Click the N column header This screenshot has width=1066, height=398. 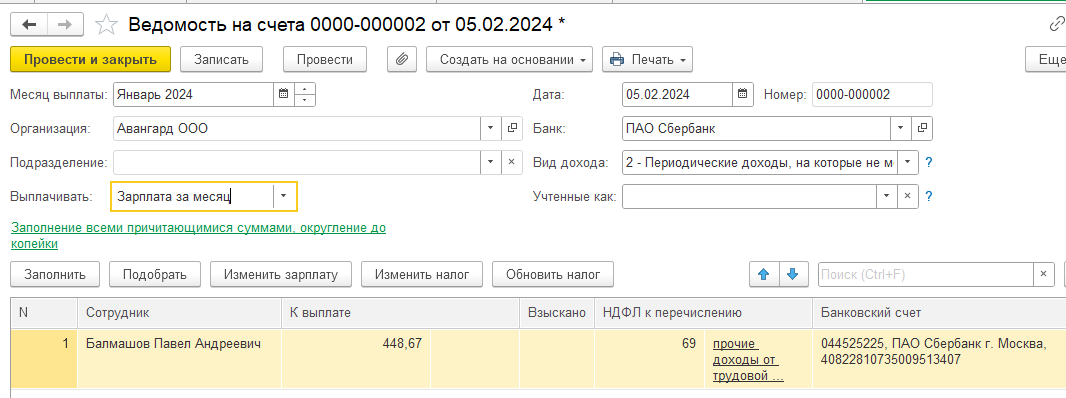pyautogui.click(x=44, y=312)
